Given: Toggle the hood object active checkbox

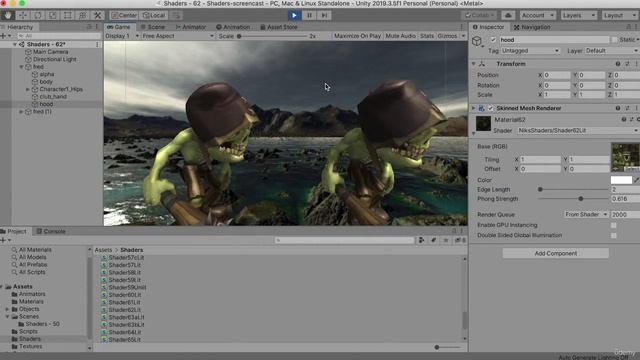Looking at the screenshot, I should 493,40.
